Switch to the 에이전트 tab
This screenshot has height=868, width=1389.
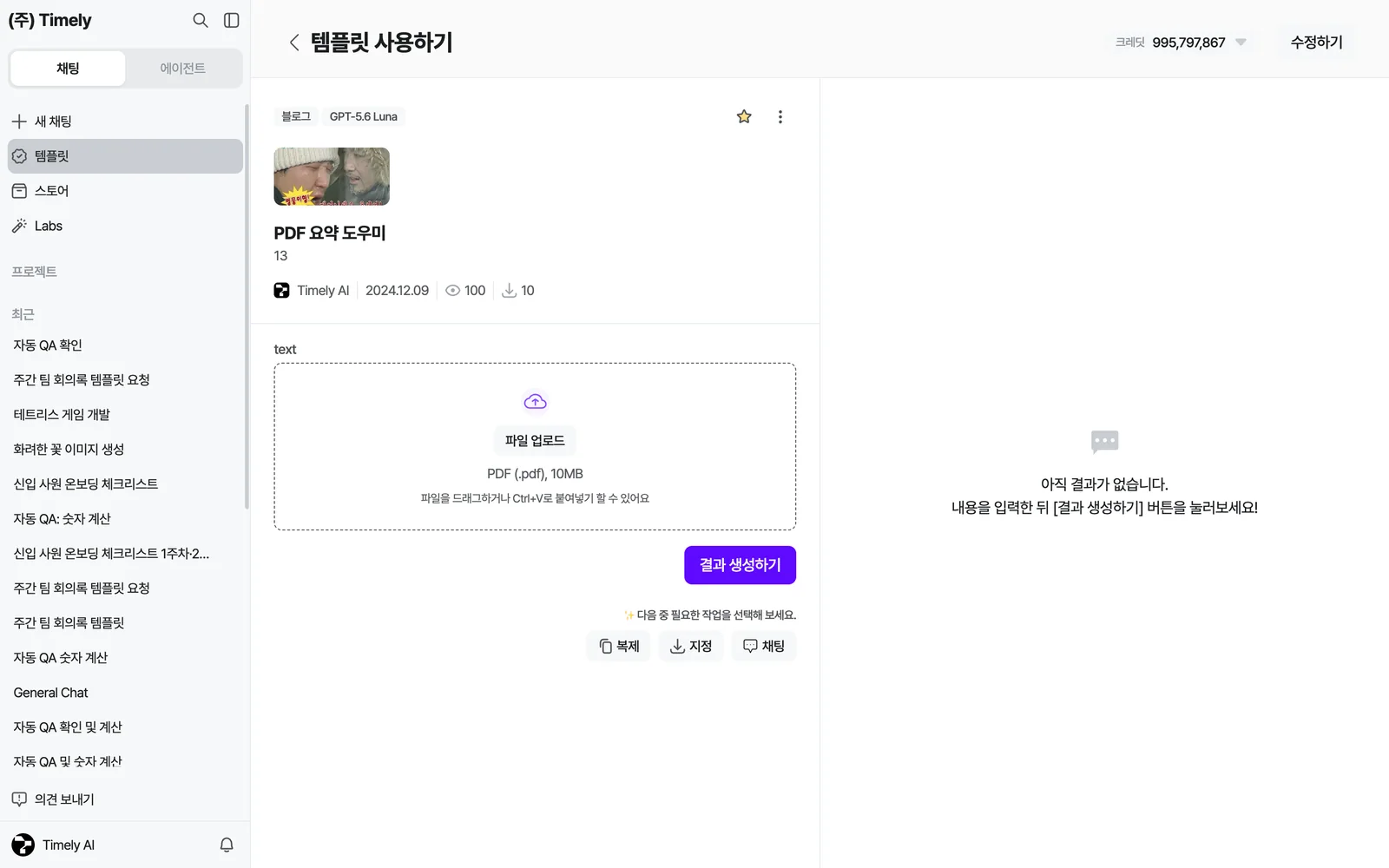point(183,69)
